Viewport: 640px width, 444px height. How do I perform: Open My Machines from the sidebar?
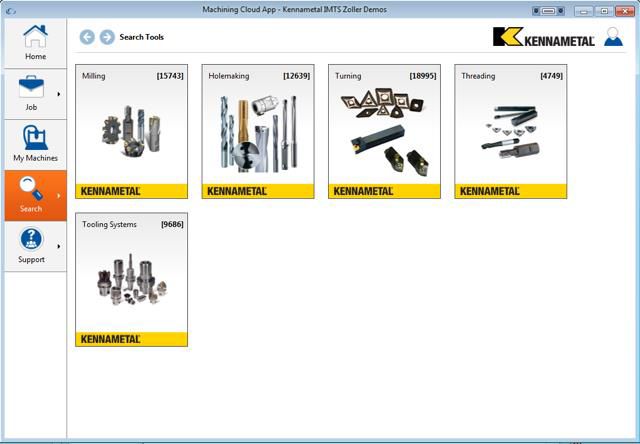35,144
